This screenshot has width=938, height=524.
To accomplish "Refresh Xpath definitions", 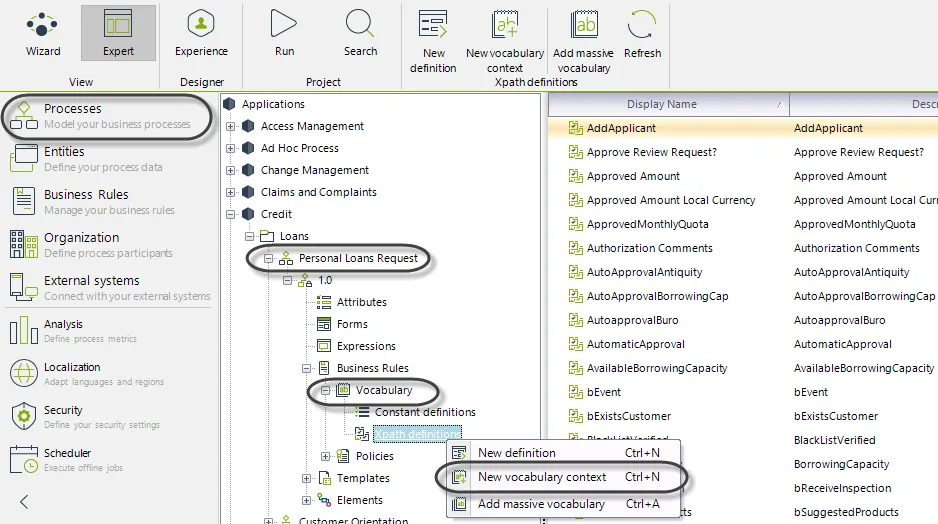I will pyautogui.click(x=642, y=35).
